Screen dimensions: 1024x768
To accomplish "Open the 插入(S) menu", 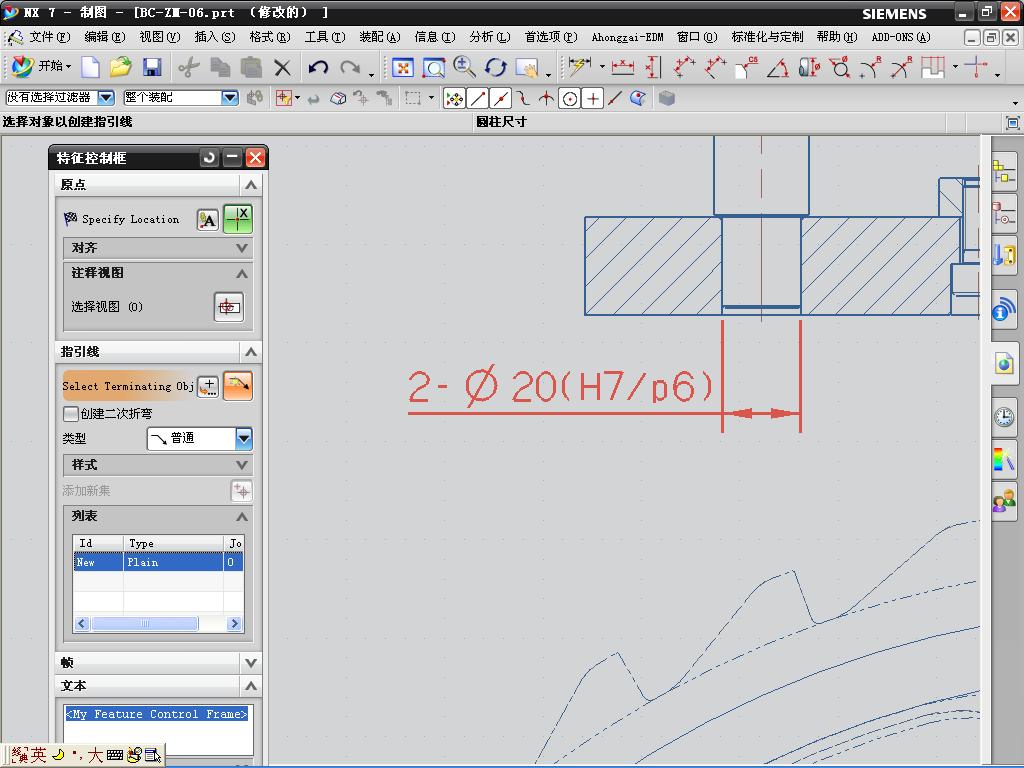I will pyautogui.click(x=215, y=37).
